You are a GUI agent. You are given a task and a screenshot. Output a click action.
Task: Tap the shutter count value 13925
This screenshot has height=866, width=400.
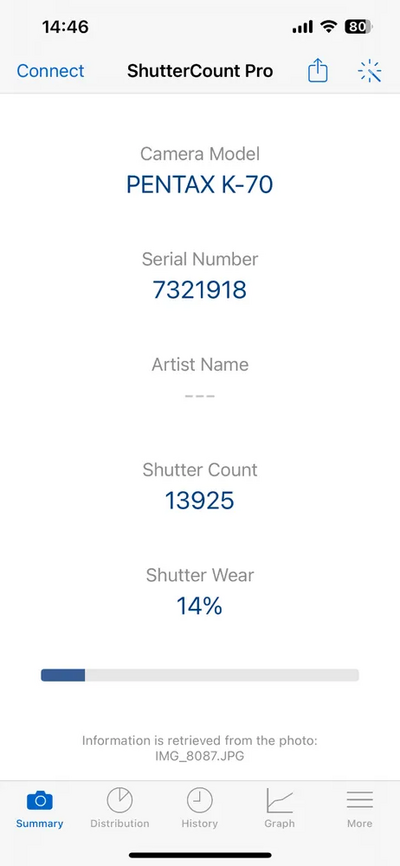pos(199,500)
